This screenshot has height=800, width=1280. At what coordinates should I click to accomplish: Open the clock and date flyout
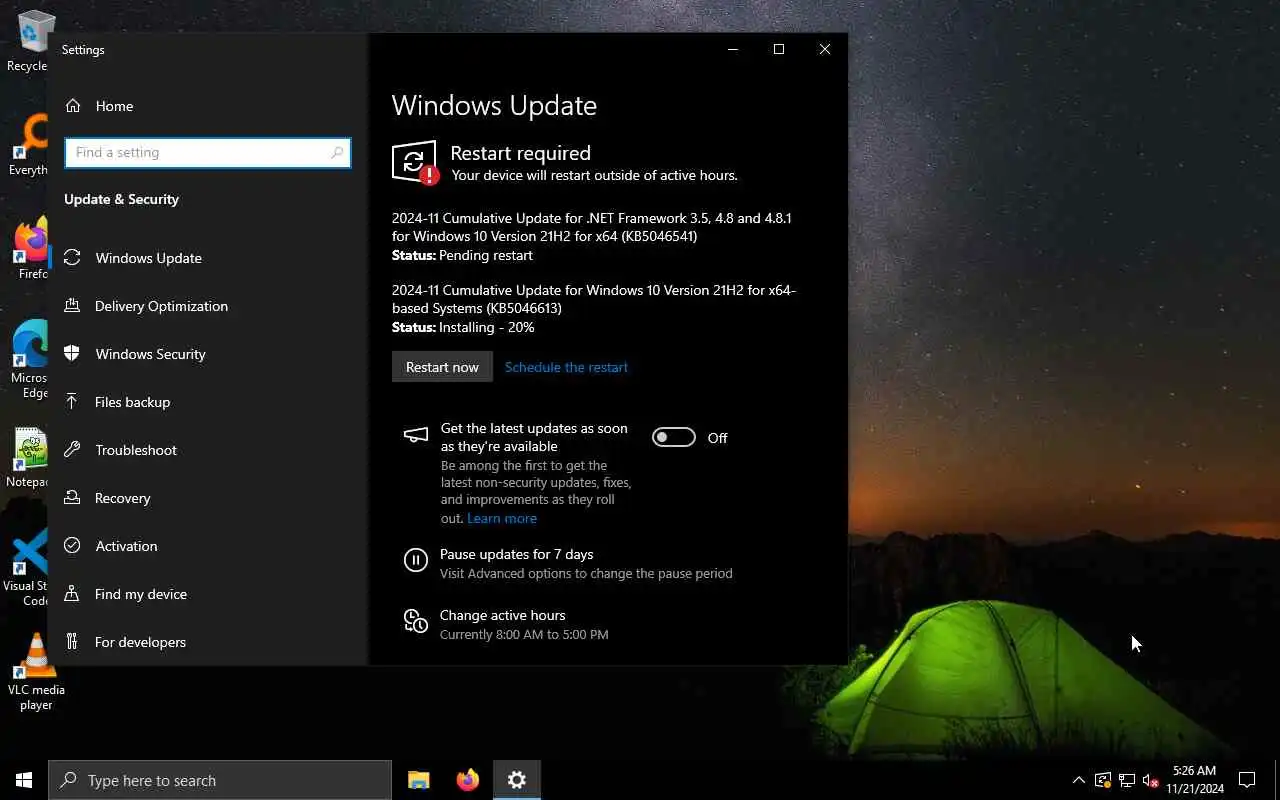[1195, 780]
